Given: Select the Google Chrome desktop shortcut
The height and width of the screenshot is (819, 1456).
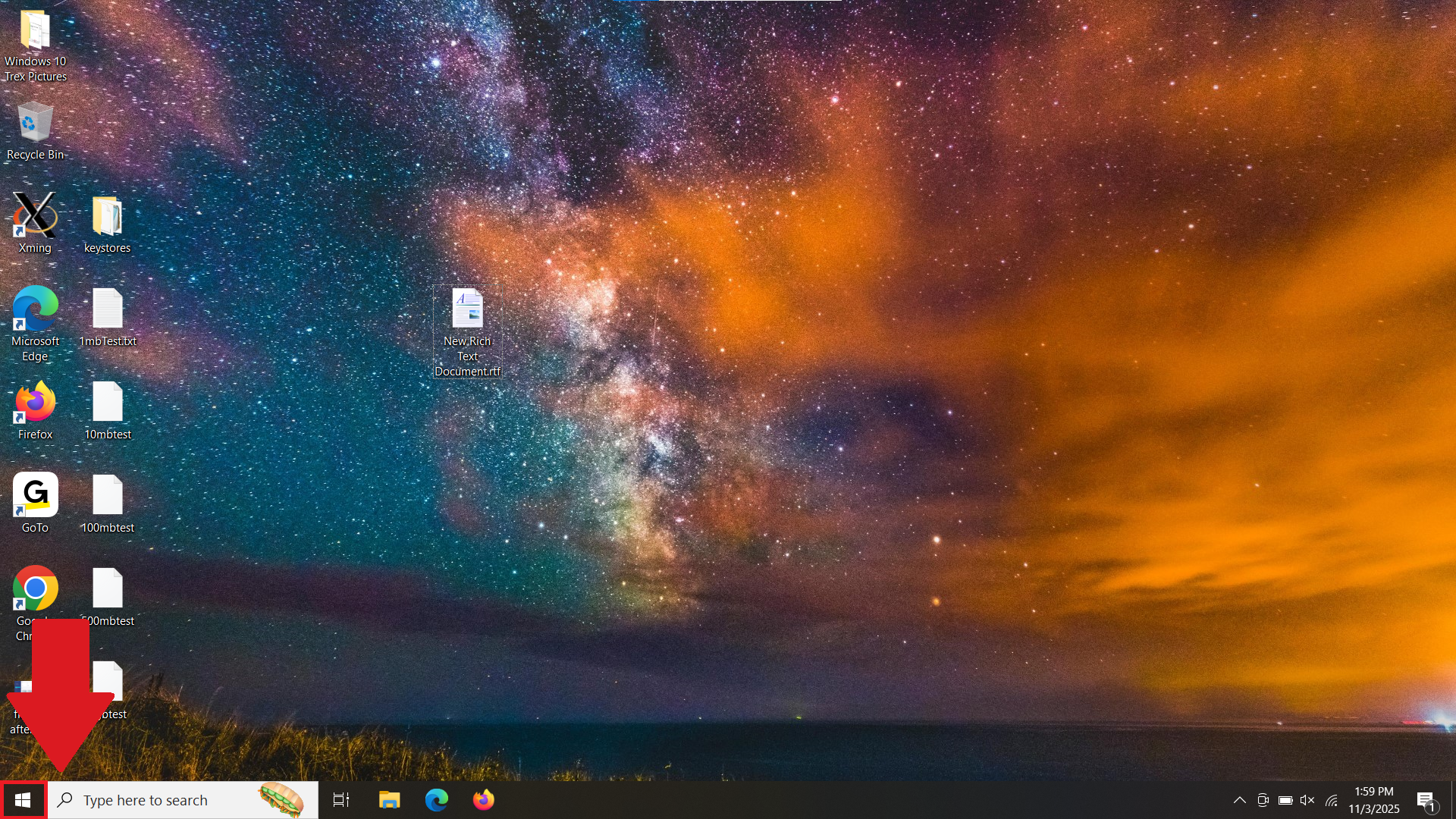Looking at the screenshot, I should point(35,588).
